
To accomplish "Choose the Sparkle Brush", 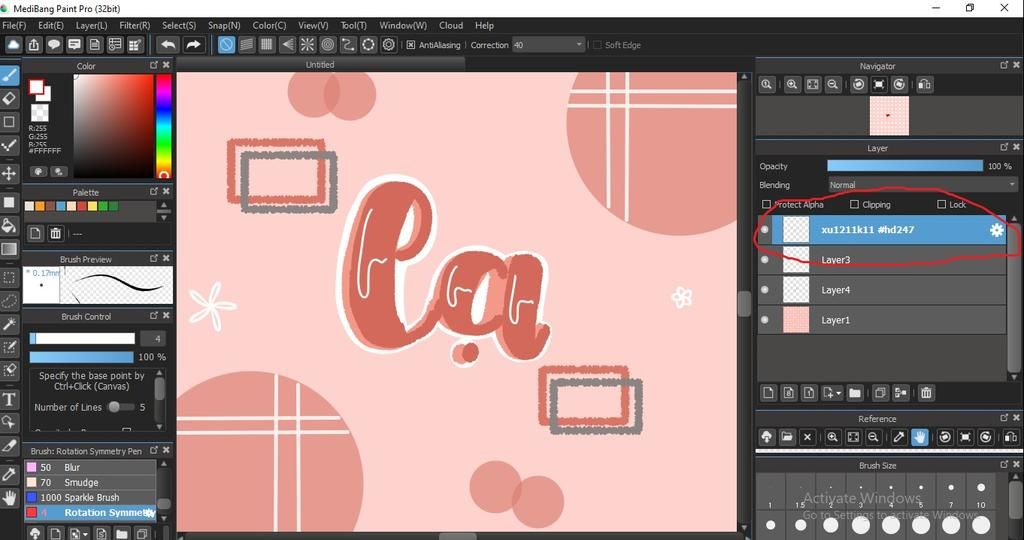I will (90, 498).
